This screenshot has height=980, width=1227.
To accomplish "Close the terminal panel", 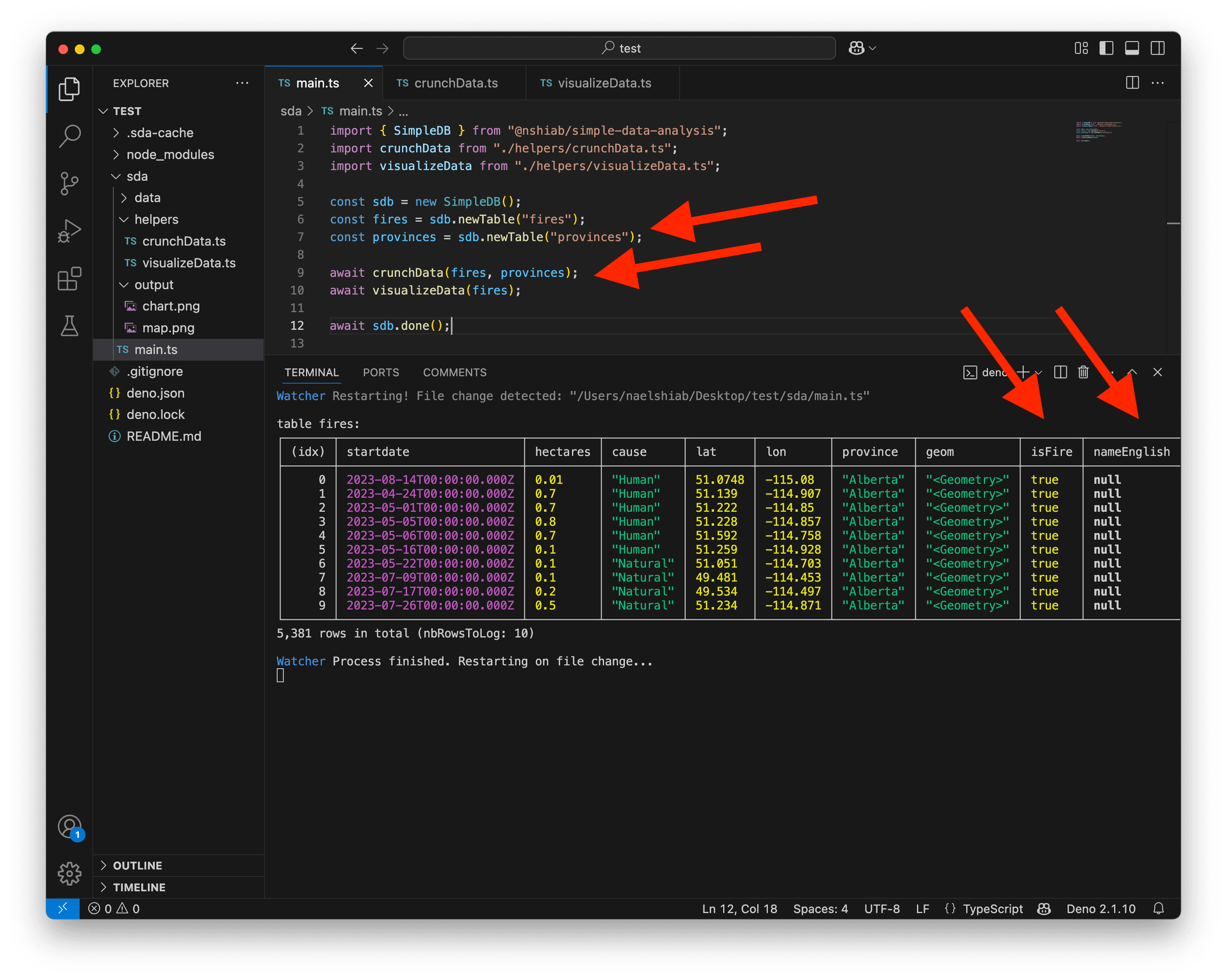I will (x=1158, y=372).
